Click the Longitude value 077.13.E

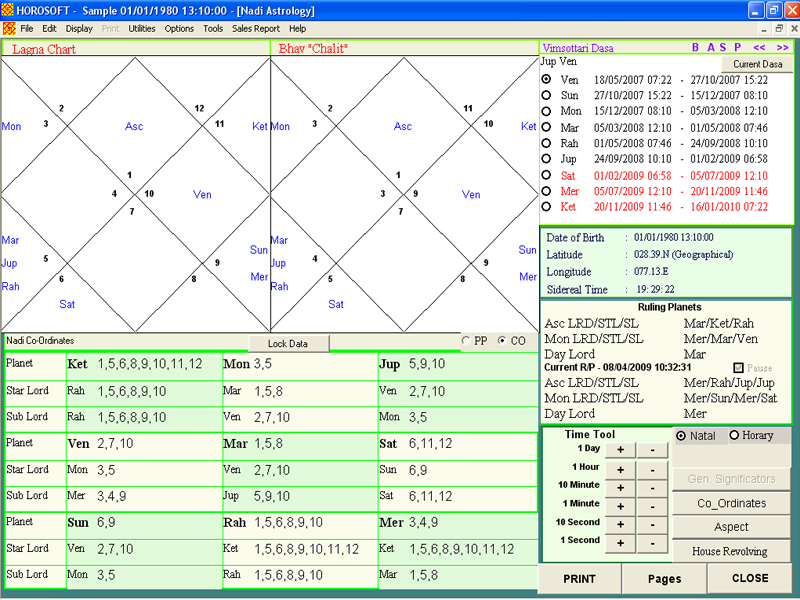coord(651,271)
